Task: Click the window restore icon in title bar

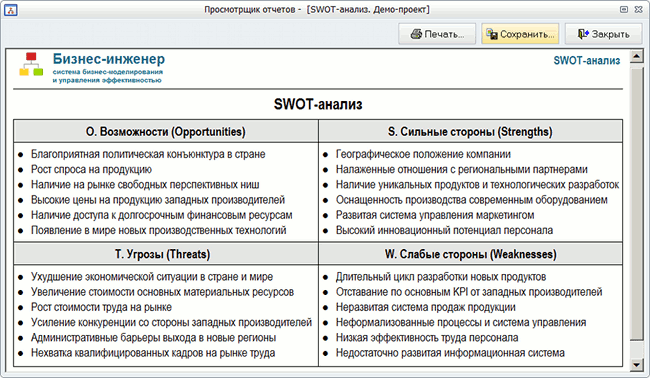Action: [x=624, y=10]
